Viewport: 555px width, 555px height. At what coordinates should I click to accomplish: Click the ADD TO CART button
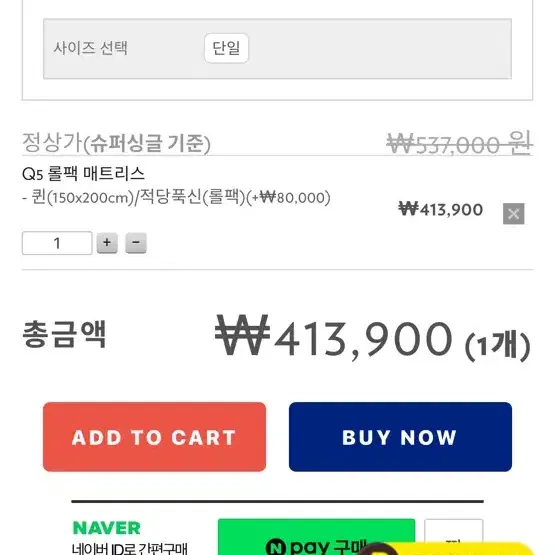tap(154, 437)
